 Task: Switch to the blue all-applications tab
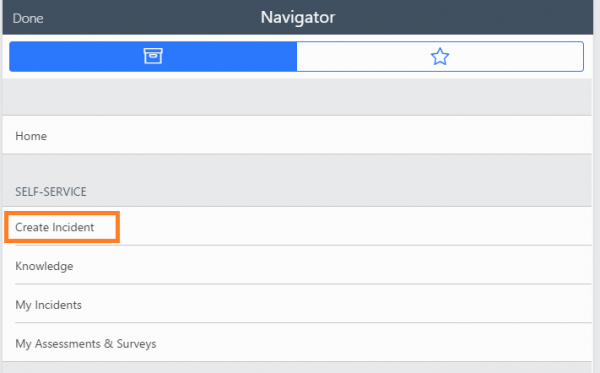coord(153,57)
